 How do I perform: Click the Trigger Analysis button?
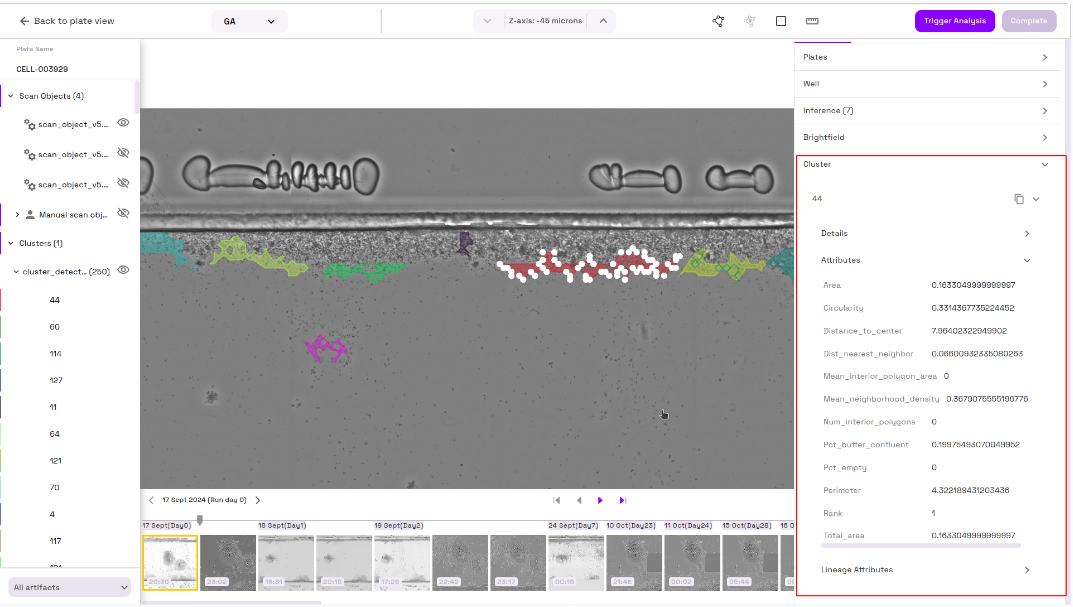954,21
